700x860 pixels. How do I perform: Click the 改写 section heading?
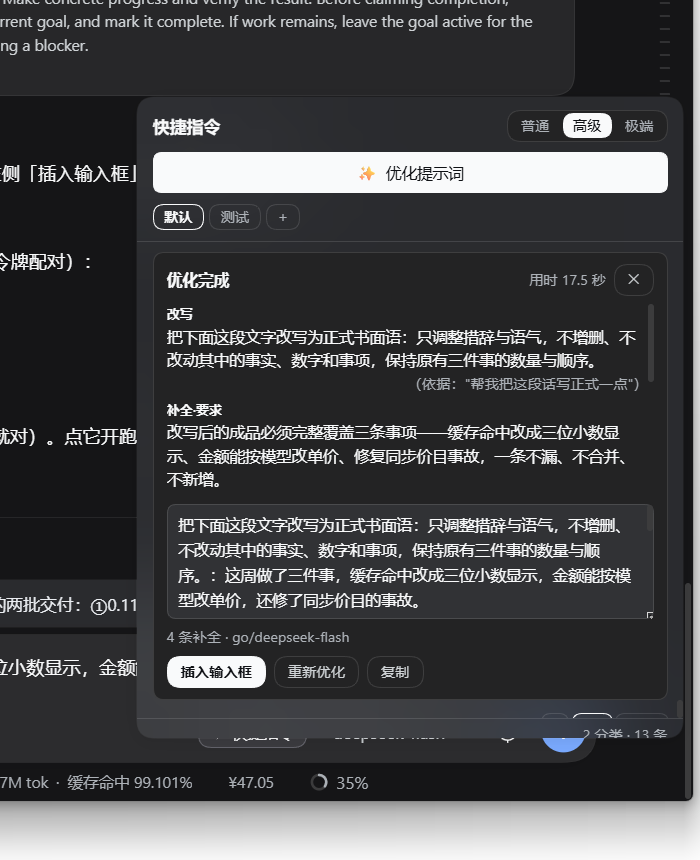[180, 314]
